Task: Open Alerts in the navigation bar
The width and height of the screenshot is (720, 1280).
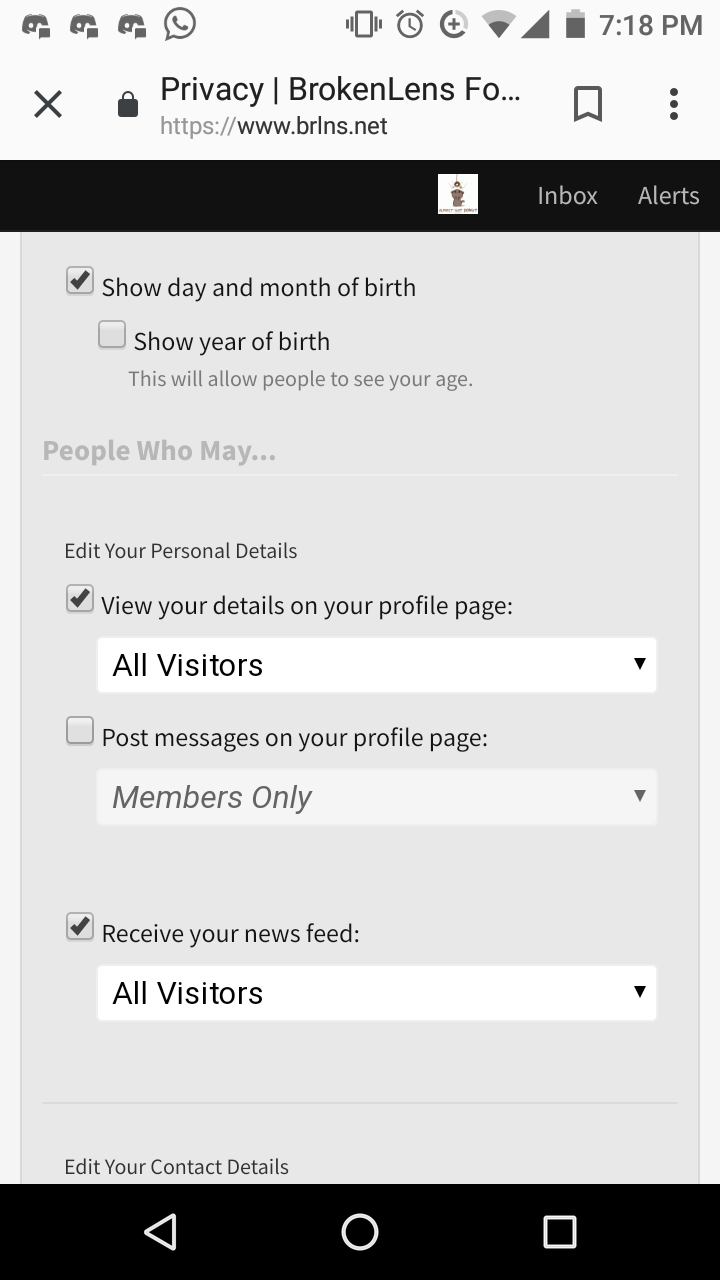Action: 668,196
